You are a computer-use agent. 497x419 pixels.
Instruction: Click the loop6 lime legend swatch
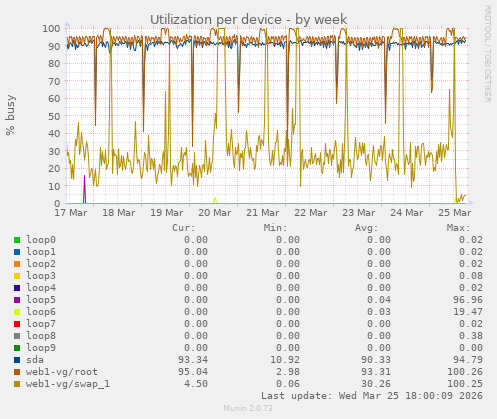[x=17, y=312]
